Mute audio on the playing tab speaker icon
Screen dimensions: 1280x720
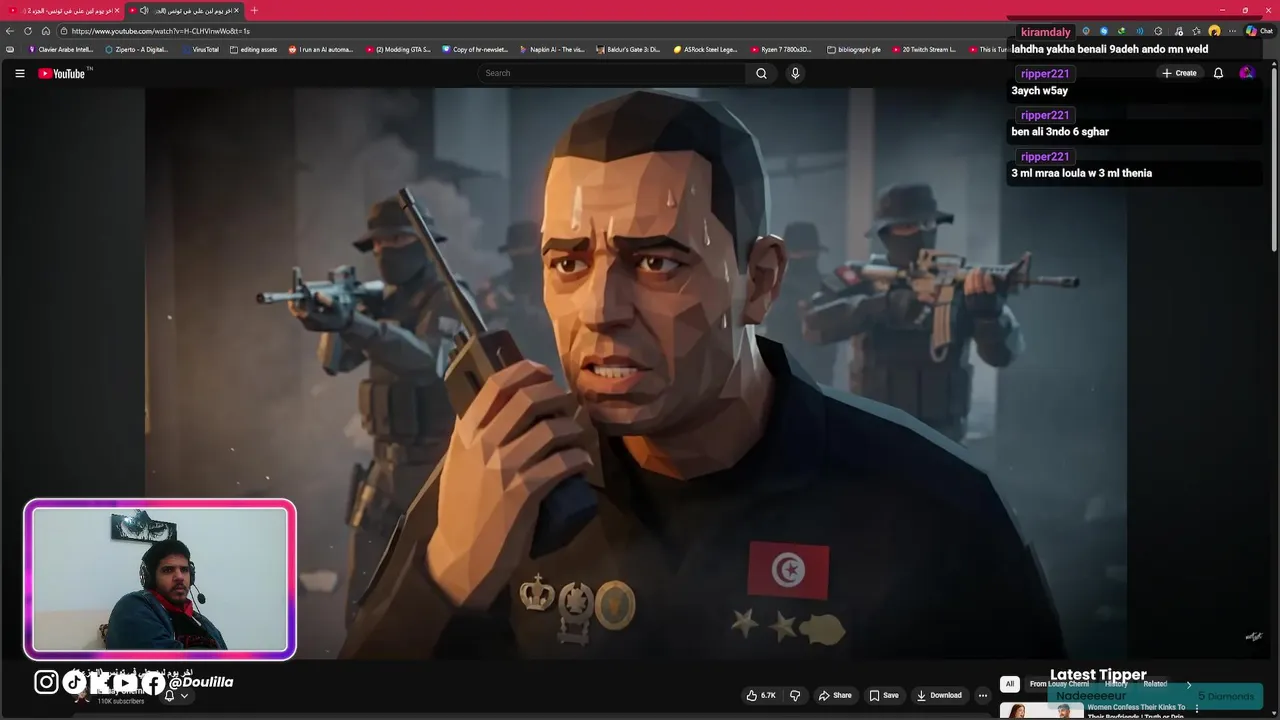[x=145, y=10]
